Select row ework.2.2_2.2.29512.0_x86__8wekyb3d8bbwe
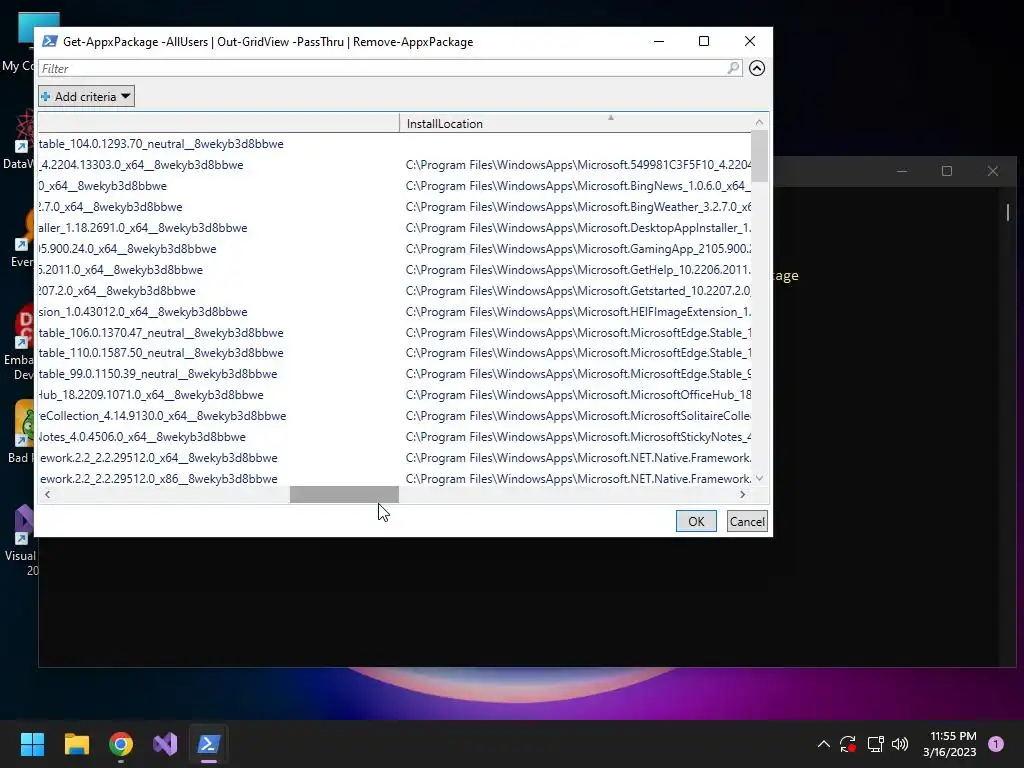 (x=394, y=478)
